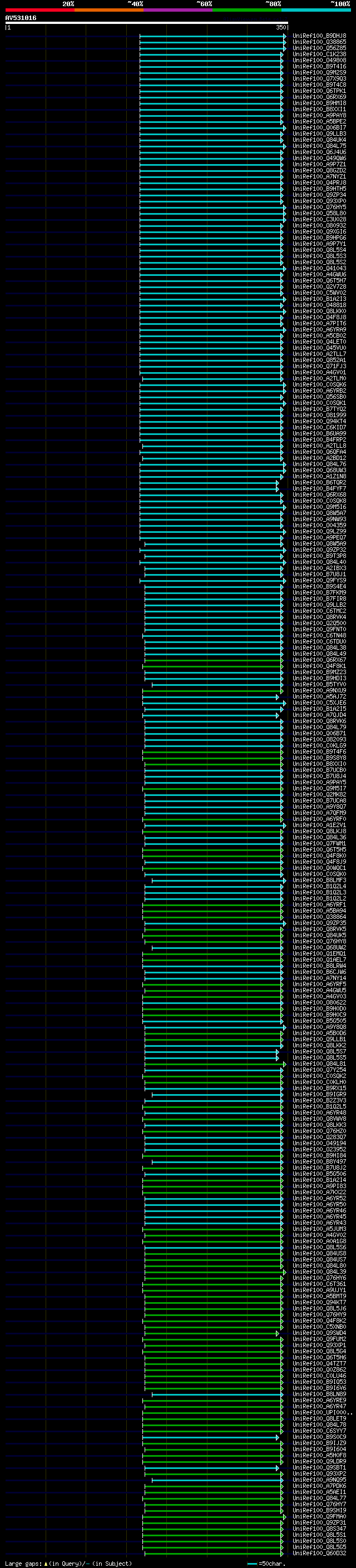Select label UniRef100_Q2MK82
Image resolution: width=356 pixels, height=1568 pixels.
coord(319,794)
